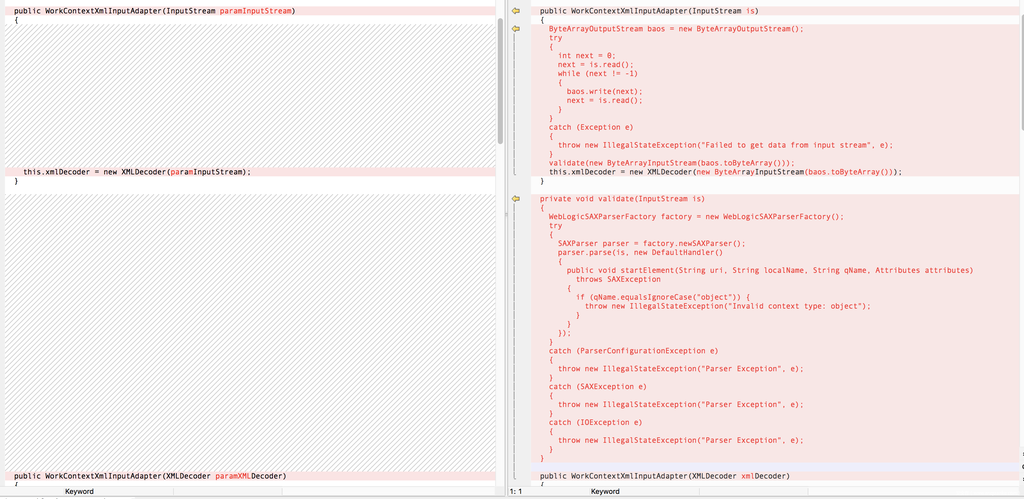Click the 1: 1 cursor position indicator

516,491
